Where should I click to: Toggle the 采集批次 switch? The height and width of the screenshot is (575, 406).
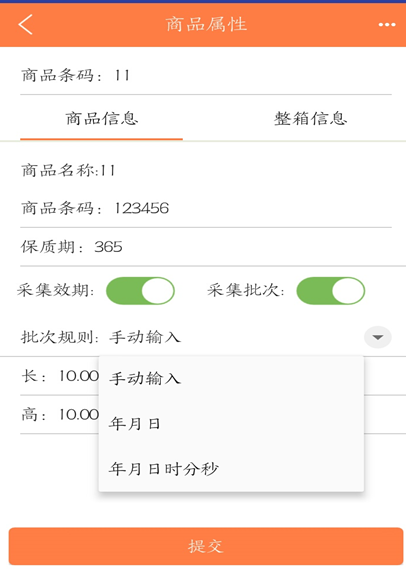pos(330,291)
